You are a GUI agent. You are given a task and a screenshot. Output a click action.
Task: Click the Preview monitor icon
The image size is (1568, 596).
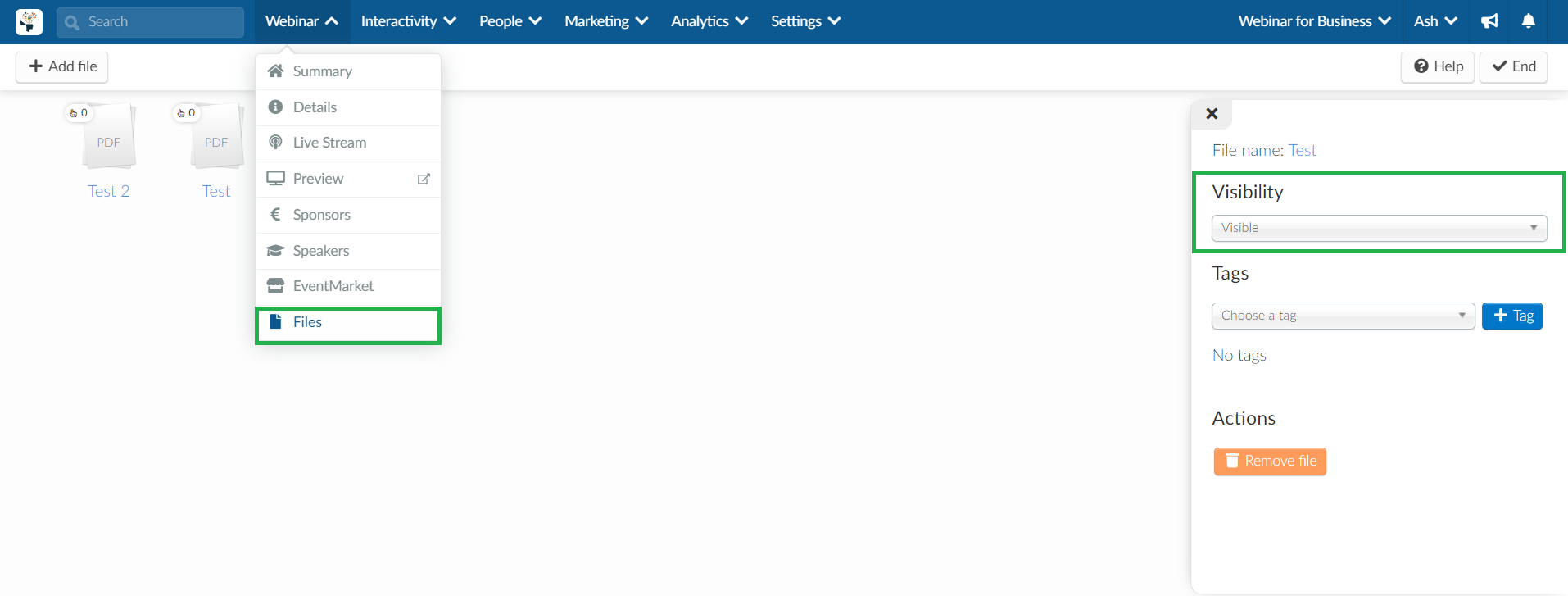(276, 179)
